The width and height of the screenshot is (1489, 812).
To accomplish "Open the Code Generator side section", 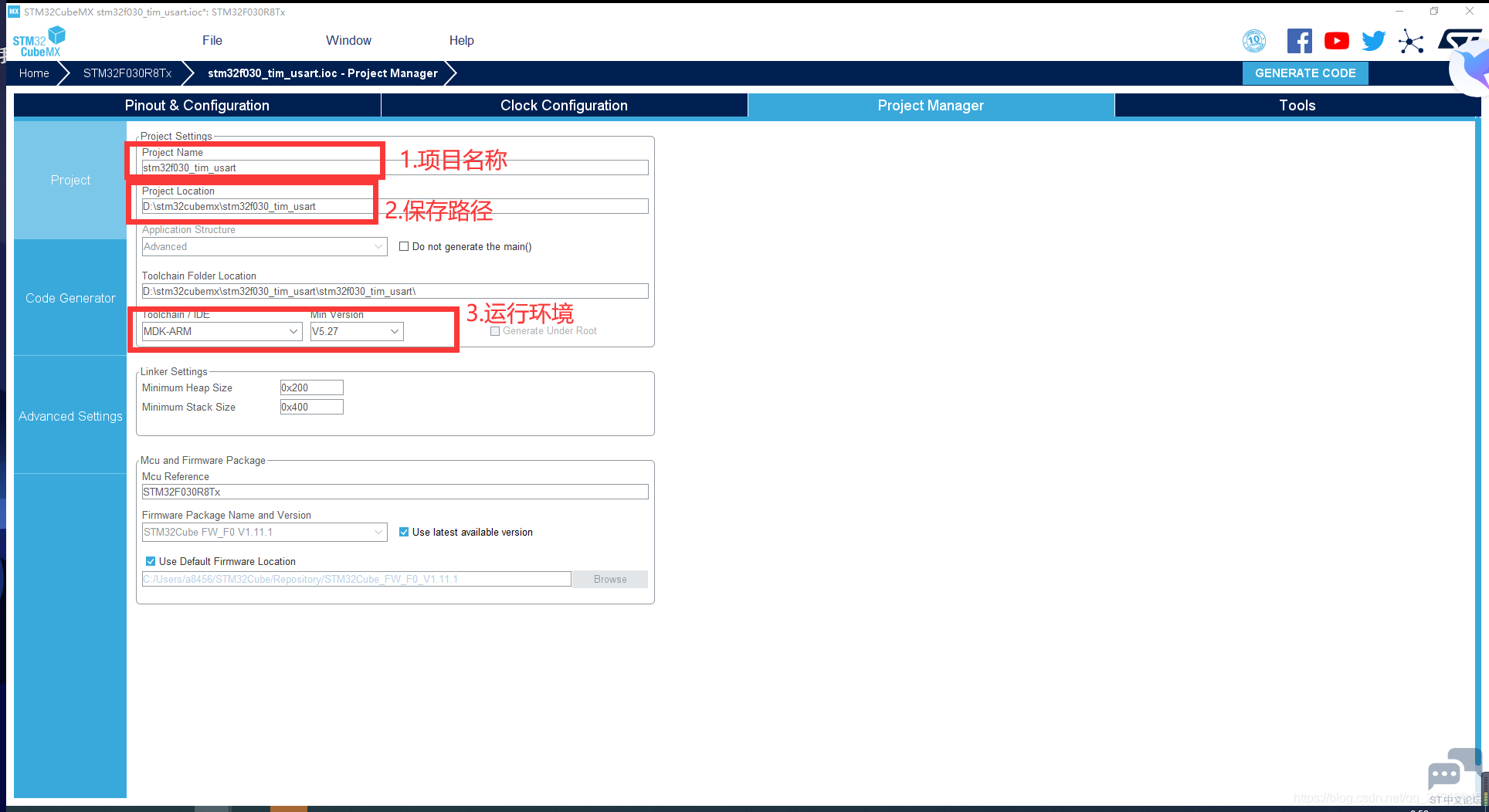I will (70, 299).
